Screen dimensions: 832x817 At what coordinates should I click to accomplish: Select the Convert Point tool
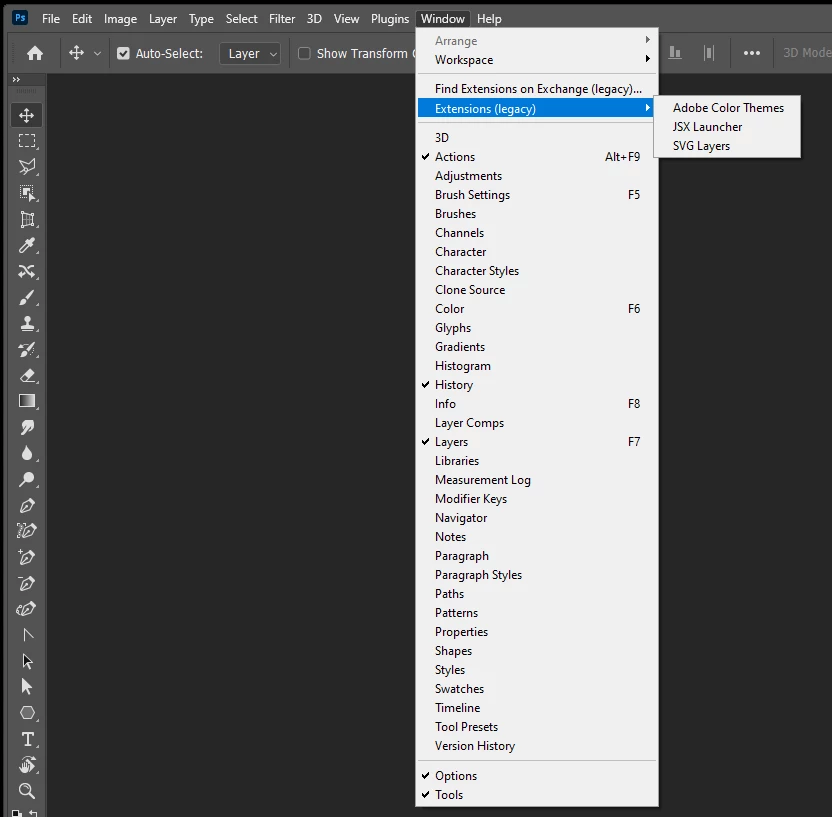27,635
